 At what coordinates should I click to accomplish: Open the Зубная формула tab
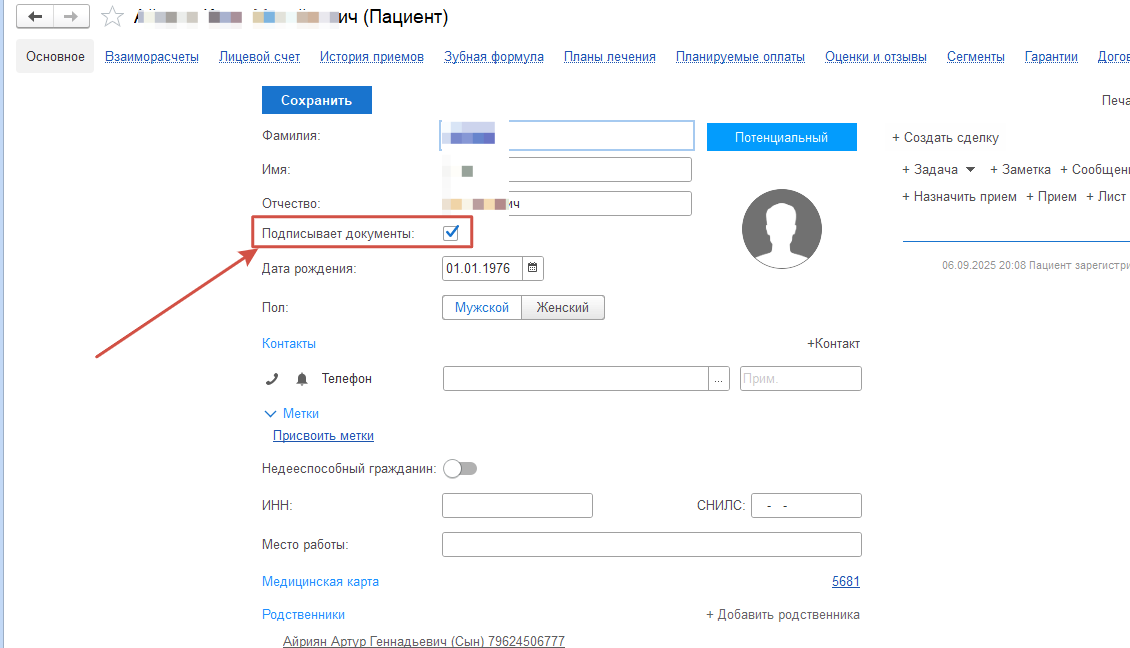point(494,56)
